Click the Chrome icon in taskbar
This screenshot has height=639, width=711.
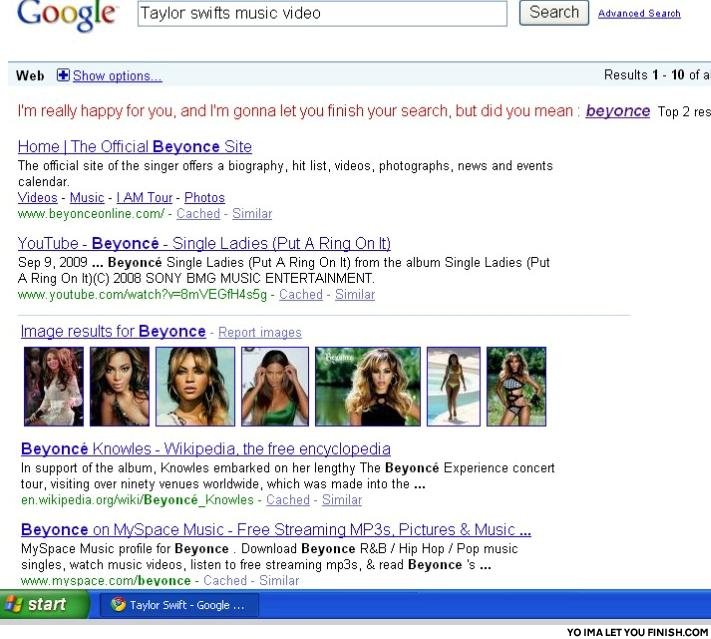point(118,605)
